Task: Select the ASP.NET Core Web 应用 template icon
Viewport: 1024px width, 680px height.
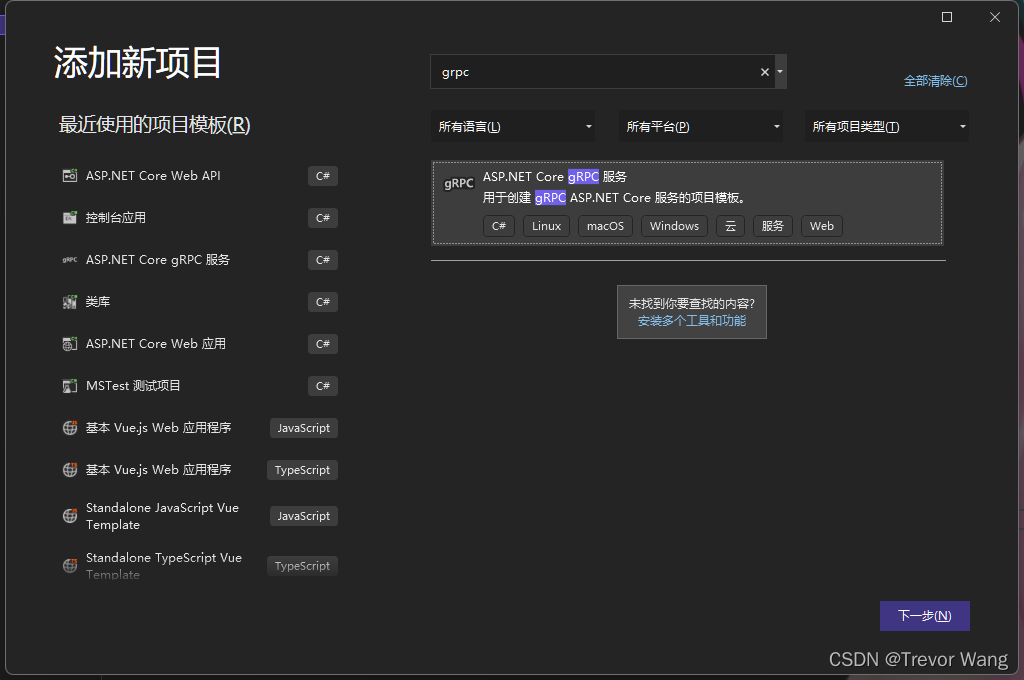Action: point(69,344)
